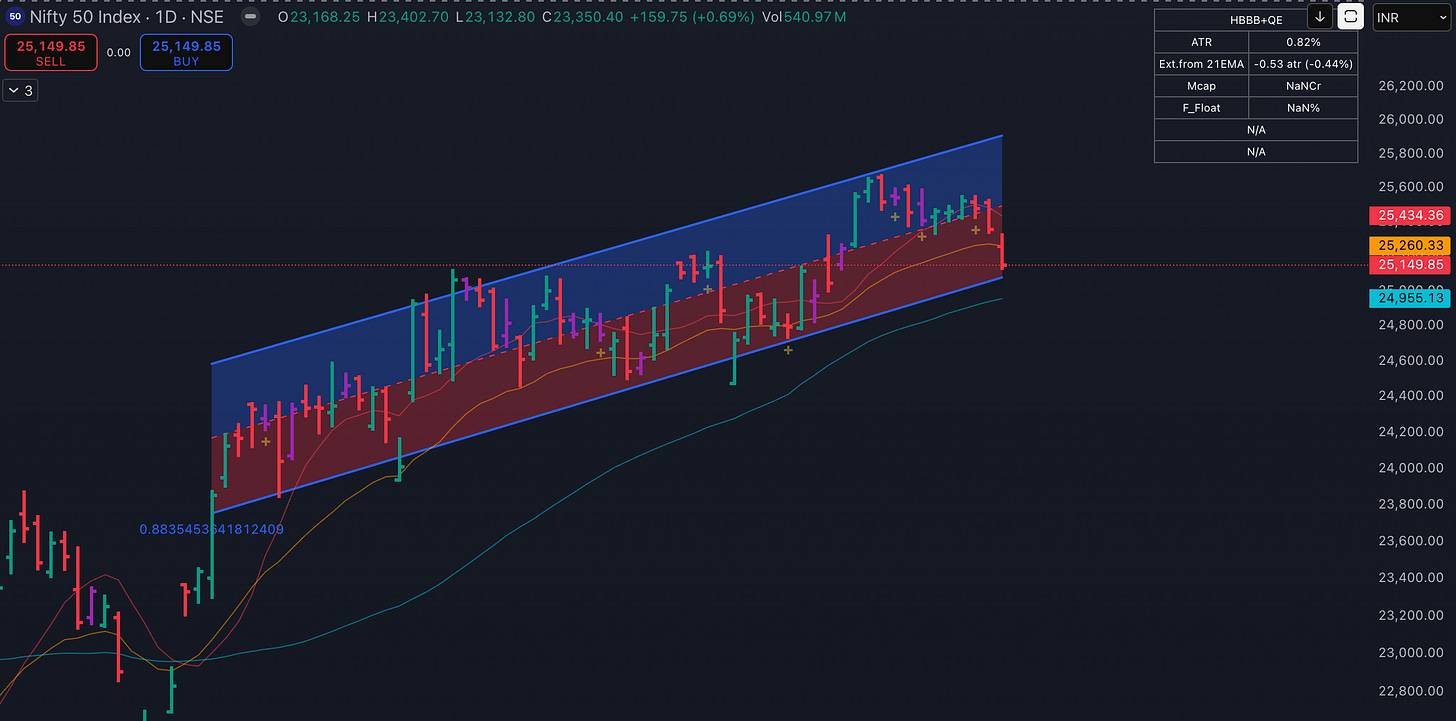This screenshot has height=721, width=1456.
Task: Click the 0.82% ATR value cell
Action: [1303, 42]
